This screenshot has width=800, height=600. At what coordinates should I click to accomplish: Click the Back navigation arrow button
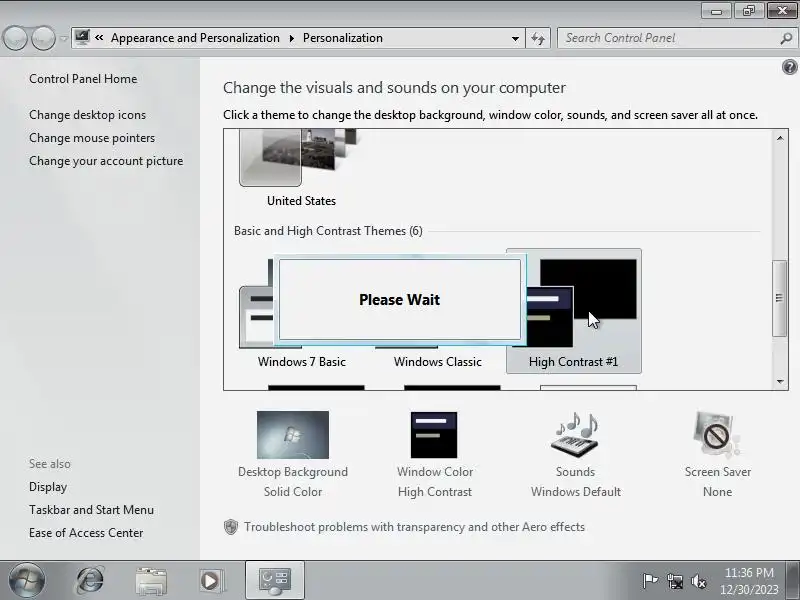click(x=15, y=38)
